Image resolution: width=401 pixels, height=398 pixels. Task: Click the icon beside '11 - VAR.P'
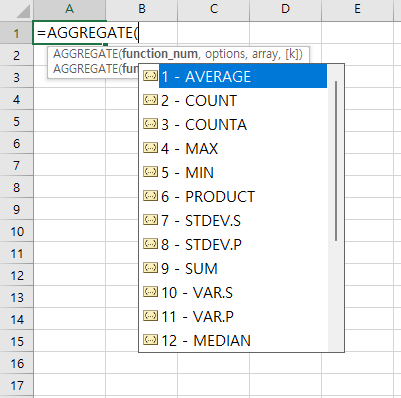tap(150, 316)
